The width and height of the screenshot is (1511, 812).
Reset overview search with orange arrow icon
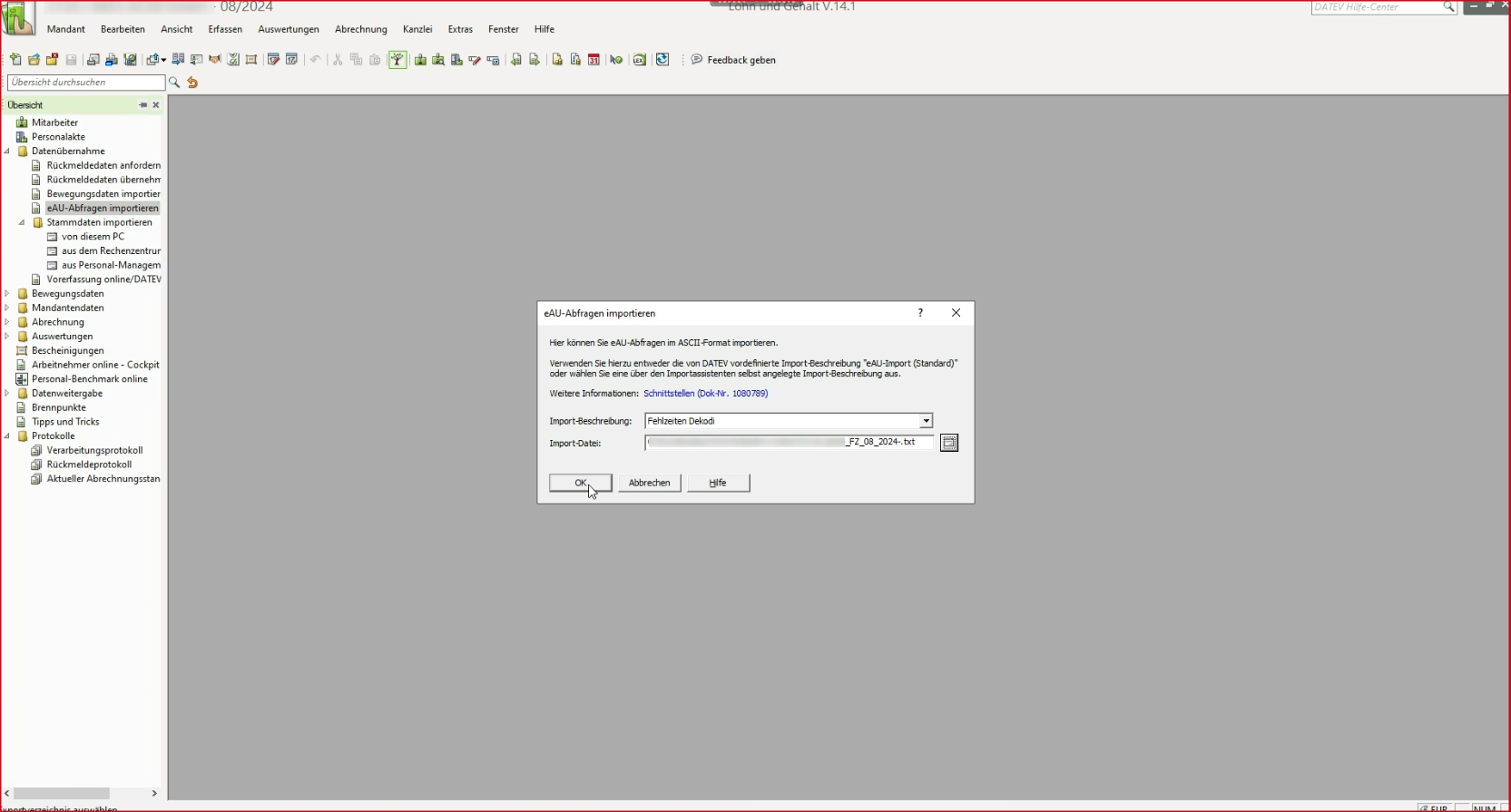192,83
